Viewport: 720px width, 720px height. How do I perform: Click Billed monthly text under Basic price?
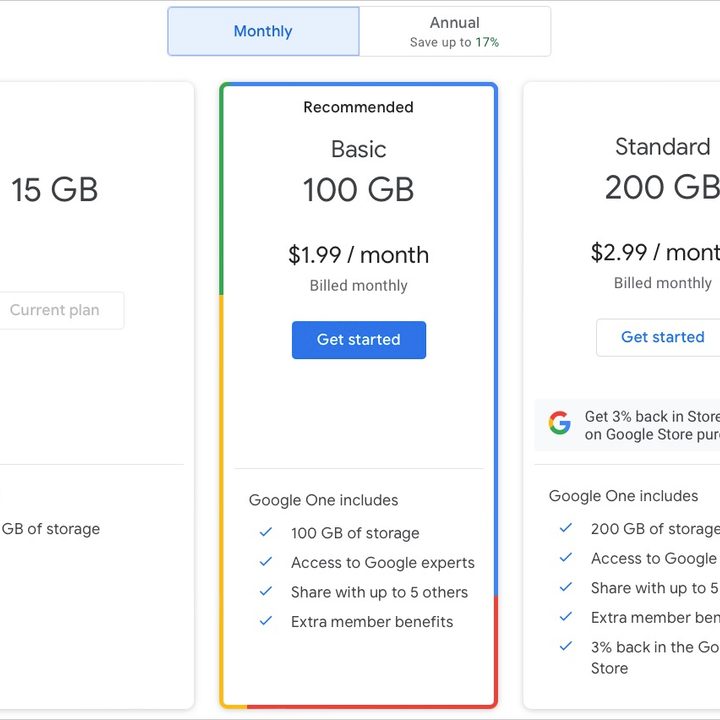click(359, 286)
